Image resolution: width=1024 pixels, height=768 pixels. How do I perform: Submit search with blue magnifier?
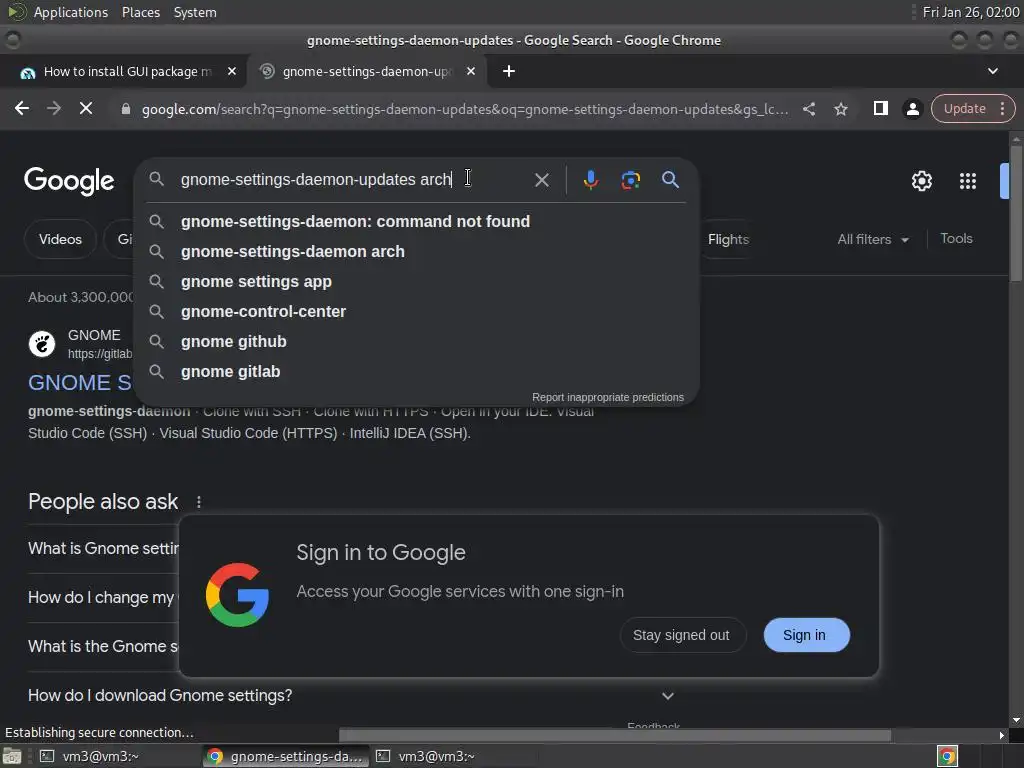click(x=670, y=180)
